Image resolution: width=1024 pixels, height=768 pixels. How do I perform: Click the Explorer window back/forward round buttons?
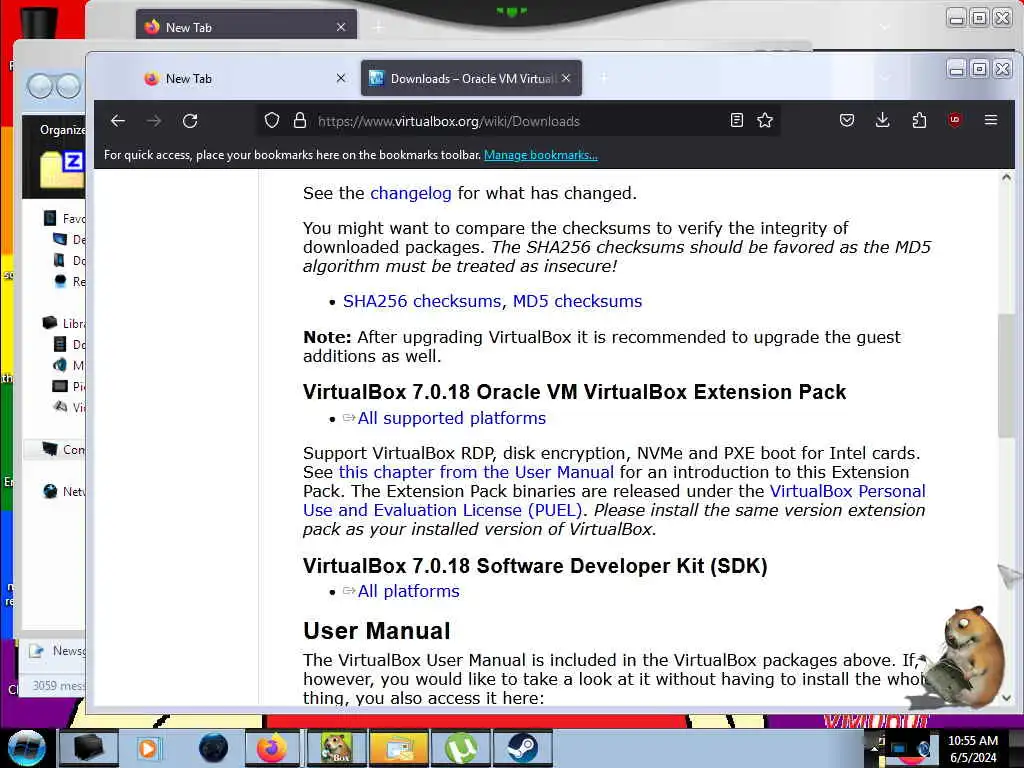coord(54,86)
